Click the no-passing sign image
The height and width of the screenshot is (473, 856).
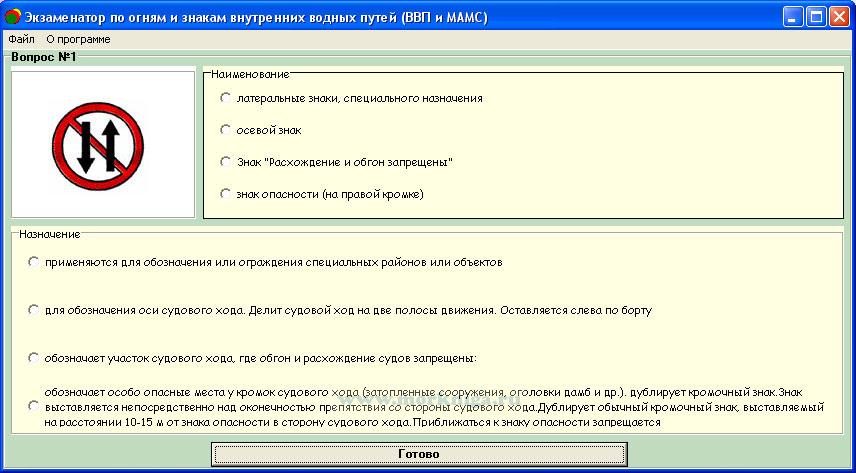click(x=103, y=144)
